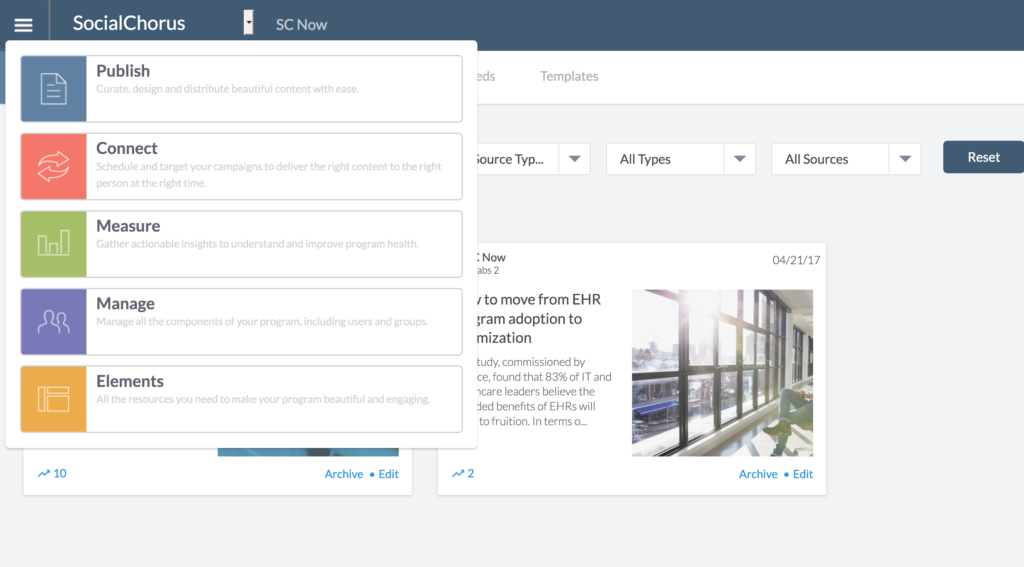Click the Reset filters button
Screen dimensions: 1024x567
coord(984,157)
